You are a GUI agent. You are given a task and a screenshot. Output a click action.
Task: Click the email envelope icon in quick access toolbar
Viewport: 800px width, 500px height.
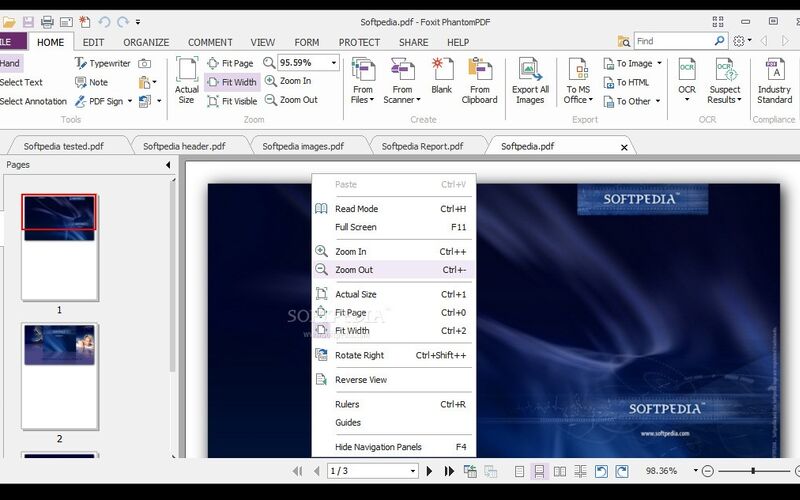[66, 22]
